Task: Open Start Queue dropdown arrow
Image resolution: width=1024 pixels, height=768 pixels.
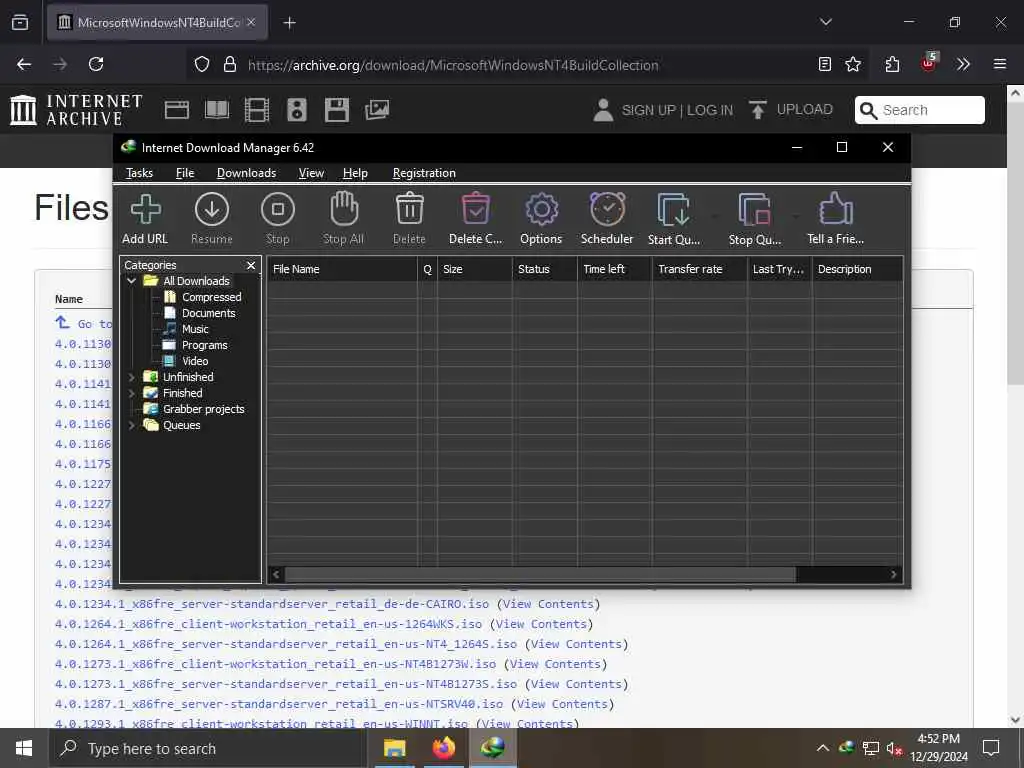Action: point(714,216)
